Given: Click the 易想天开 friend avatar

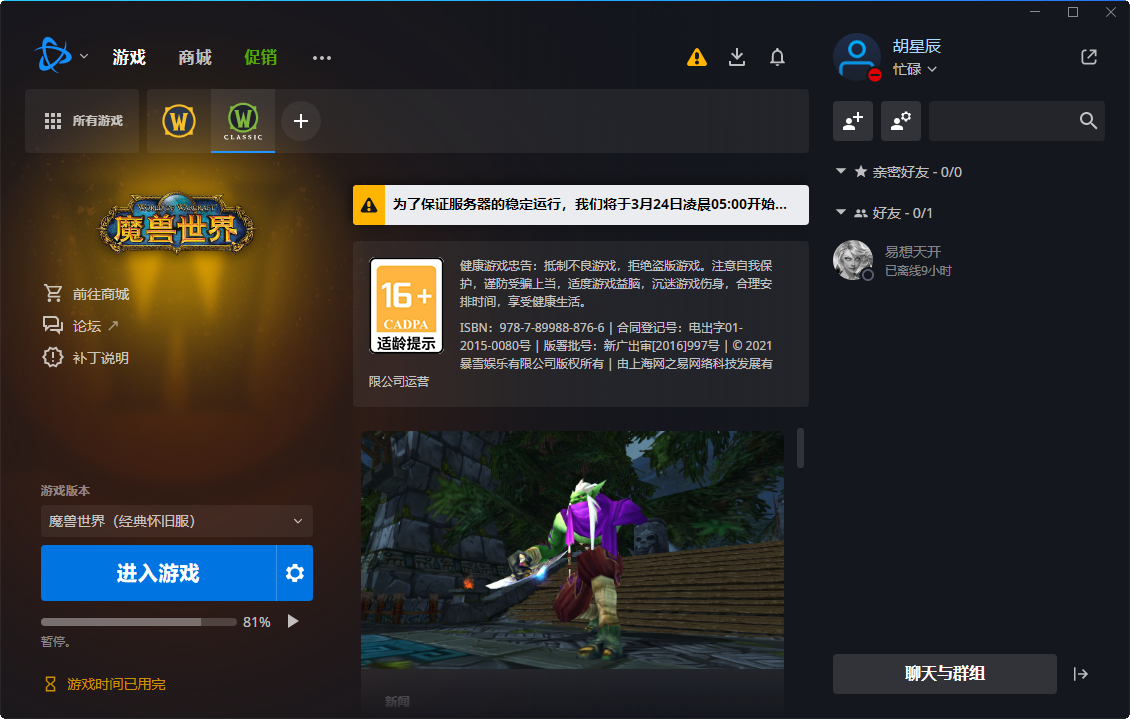Looking at the screenshot, I should click(853, 260).
